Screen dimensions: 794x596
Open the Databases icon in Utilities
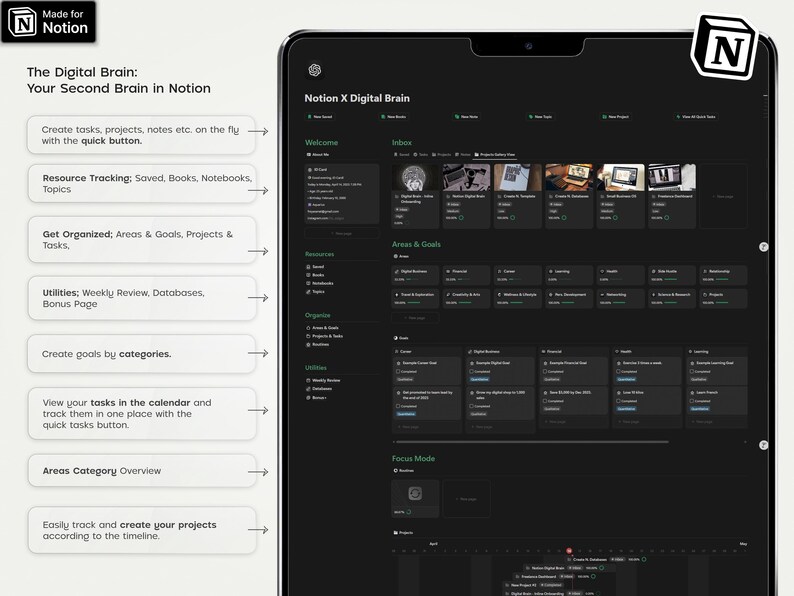(x=308, y=389)
